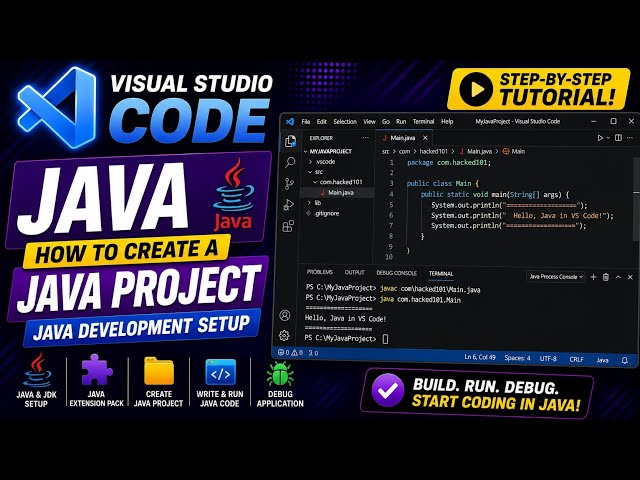640x480 pixels.
Task: Click the src breadcrumb segment
Action: click(x=385, y=151)
